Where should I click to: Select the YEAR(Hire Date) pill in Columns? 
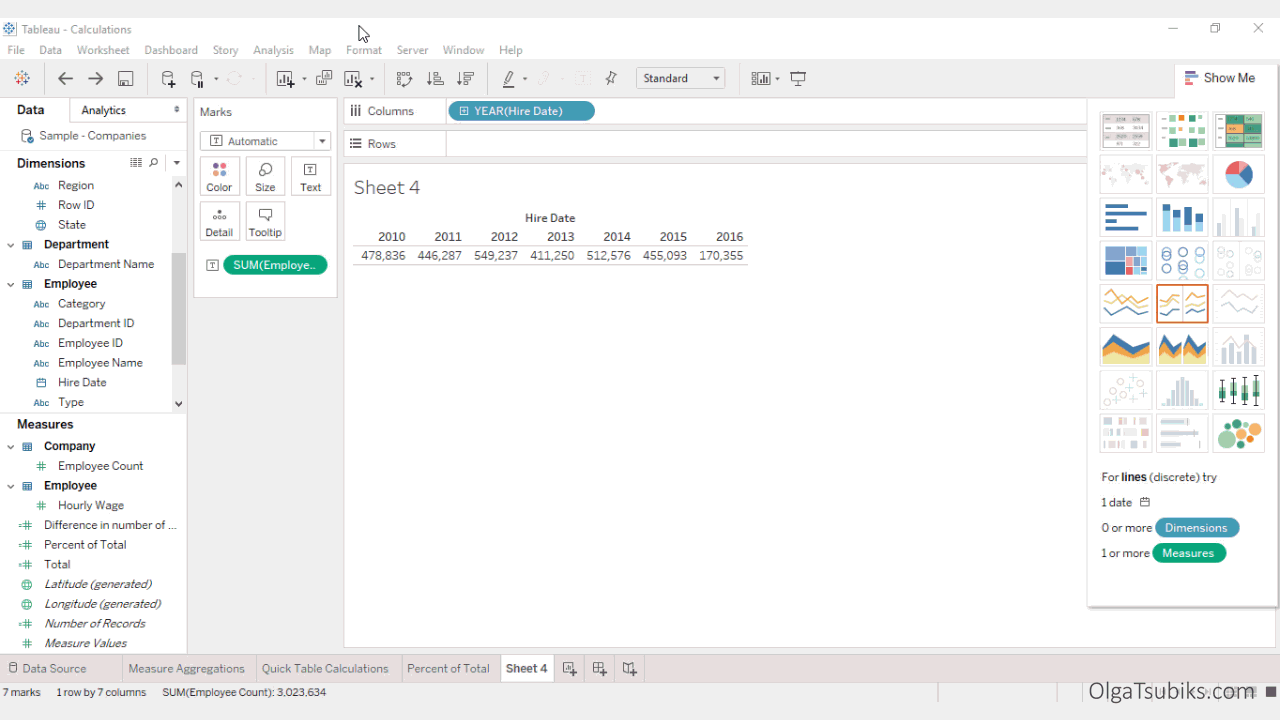(x=521, y=111)
